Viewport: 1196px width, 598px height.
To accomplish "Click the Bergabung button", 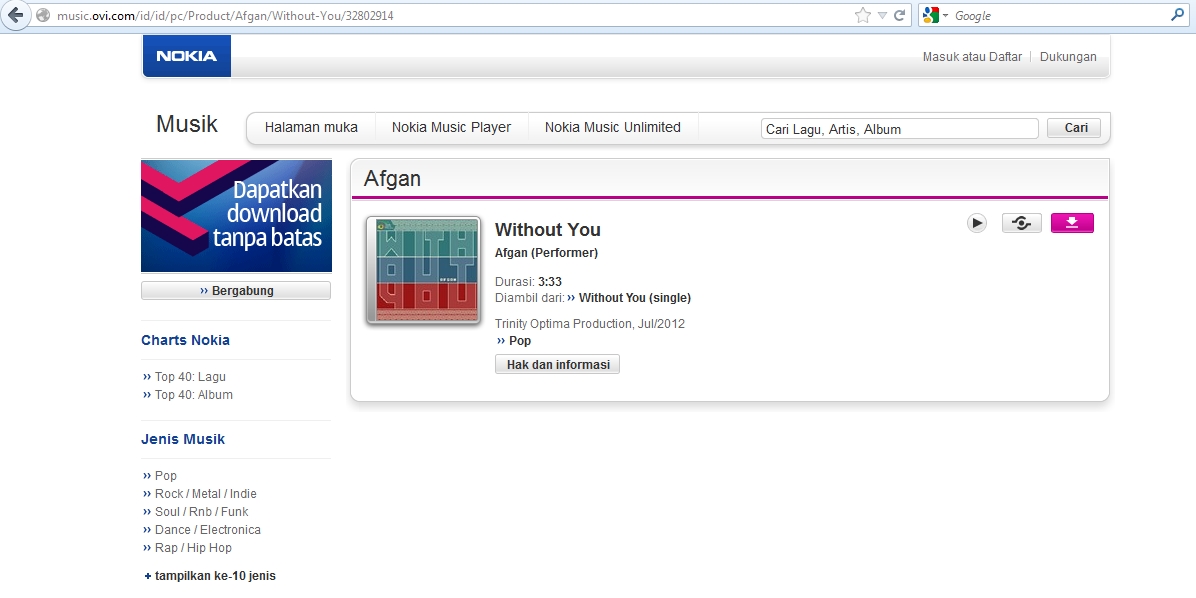I will 236,291.
